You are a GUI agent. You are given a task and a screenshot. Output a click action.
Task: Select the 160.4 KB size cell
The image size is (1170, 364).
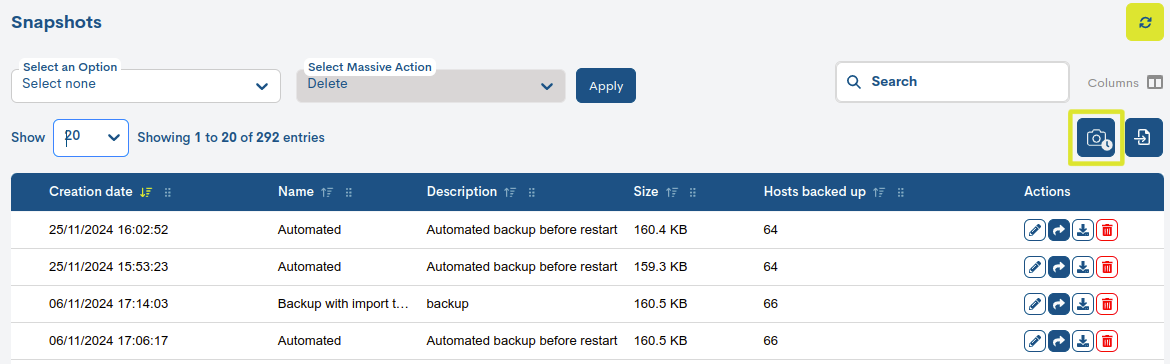[x=660, y=230]
